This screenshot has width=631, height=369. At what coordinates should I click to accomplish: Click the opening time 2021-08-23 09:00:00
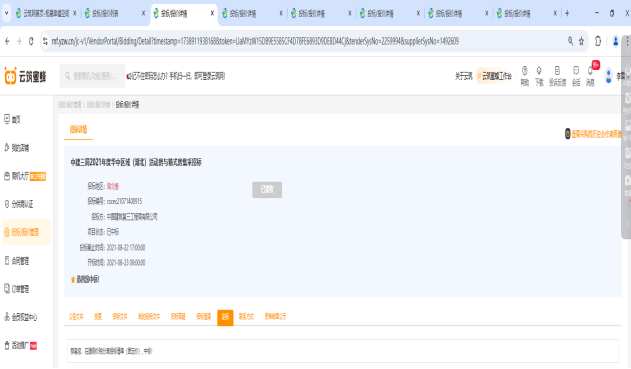click(126, 263)
